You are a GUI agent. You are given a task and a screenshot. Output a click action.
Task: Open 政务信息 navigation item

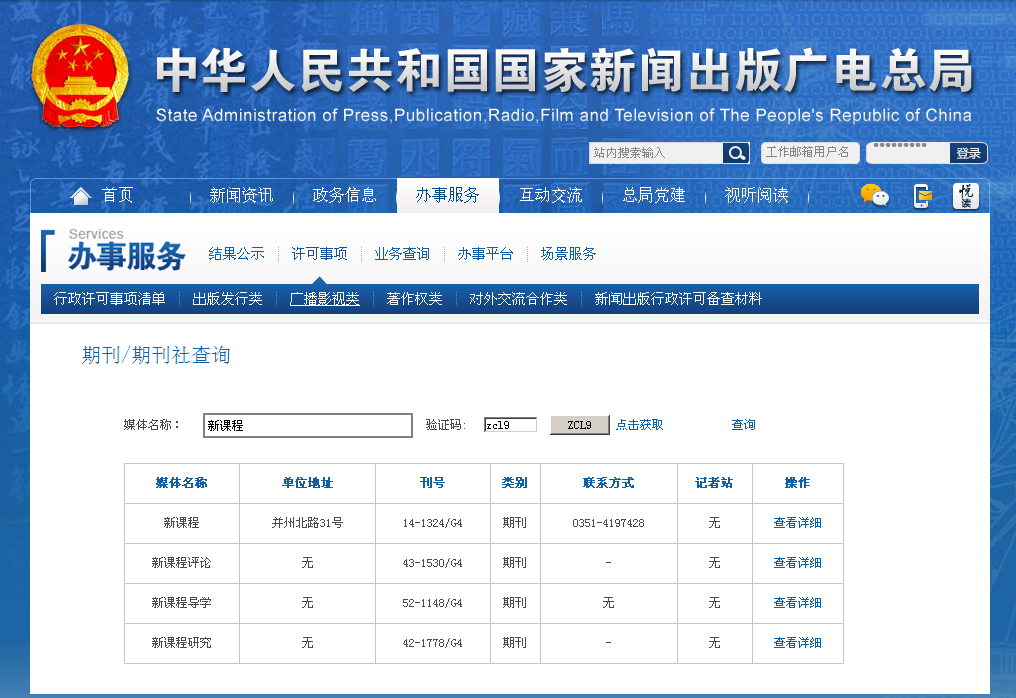(344, 195)
